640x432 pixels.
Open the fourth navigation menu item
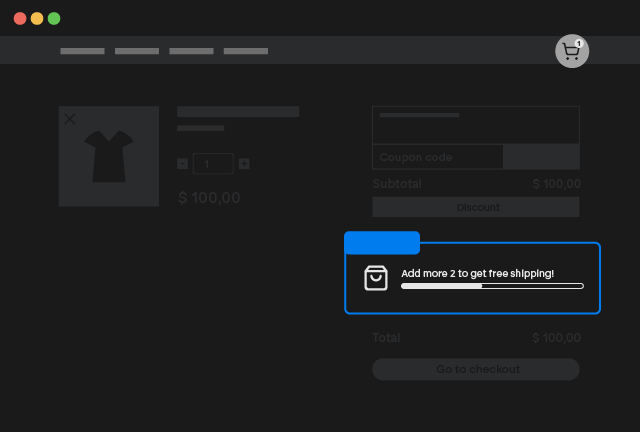click(246, 51)
